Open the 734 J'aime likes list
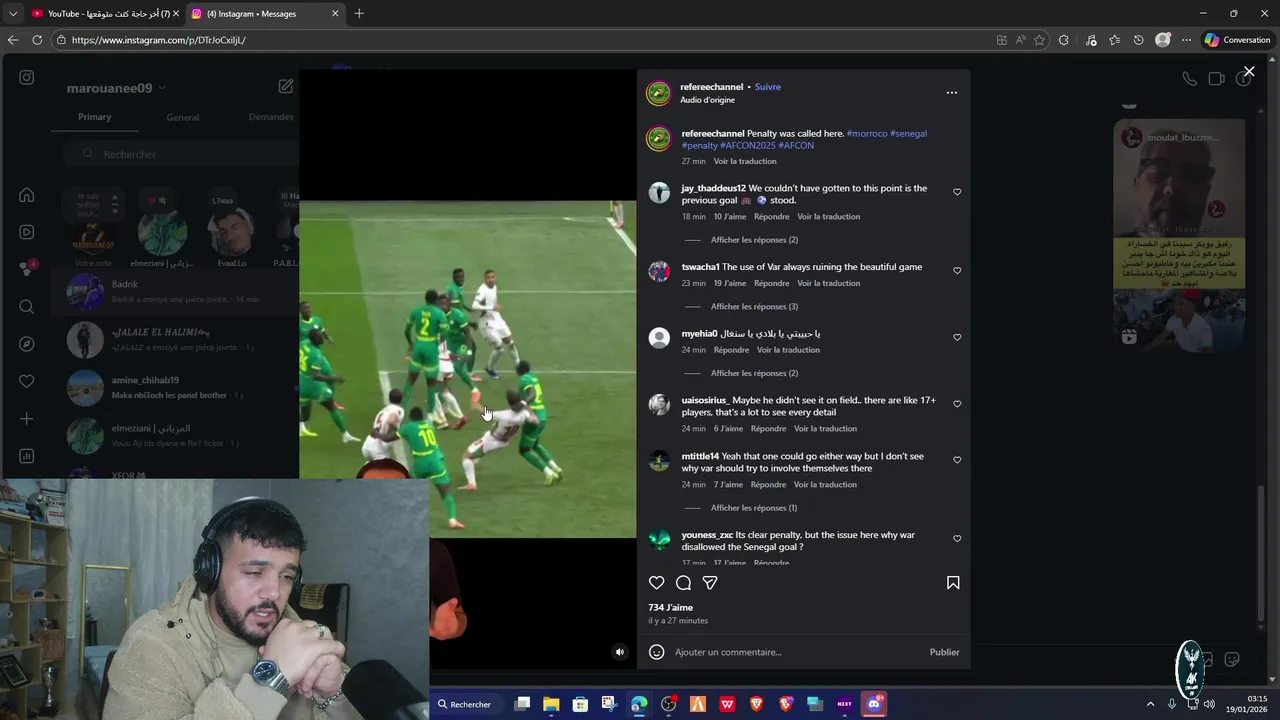 pyautogui.click(x=670, y=608)
